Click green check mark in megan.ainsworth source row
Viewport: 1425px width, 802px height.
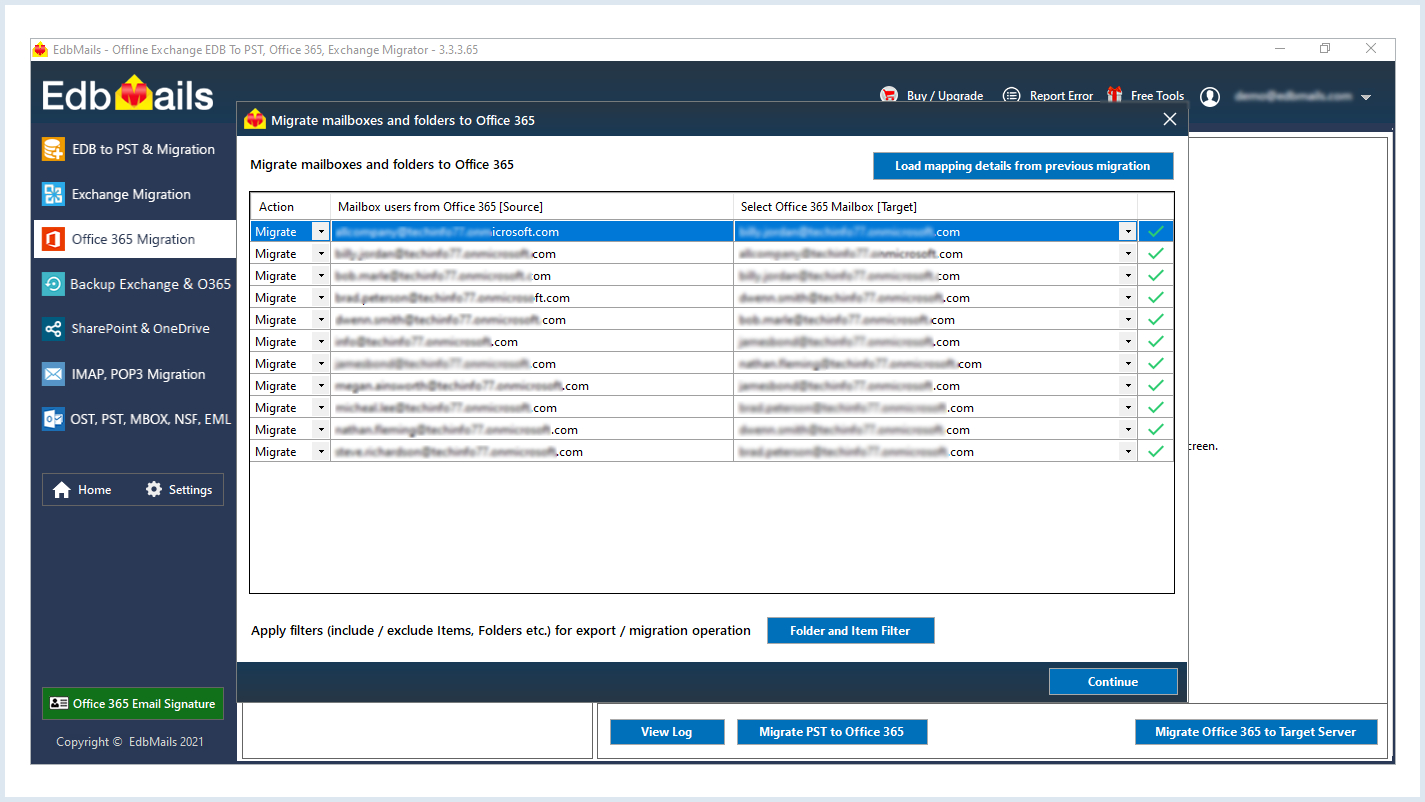(1156, 386)
